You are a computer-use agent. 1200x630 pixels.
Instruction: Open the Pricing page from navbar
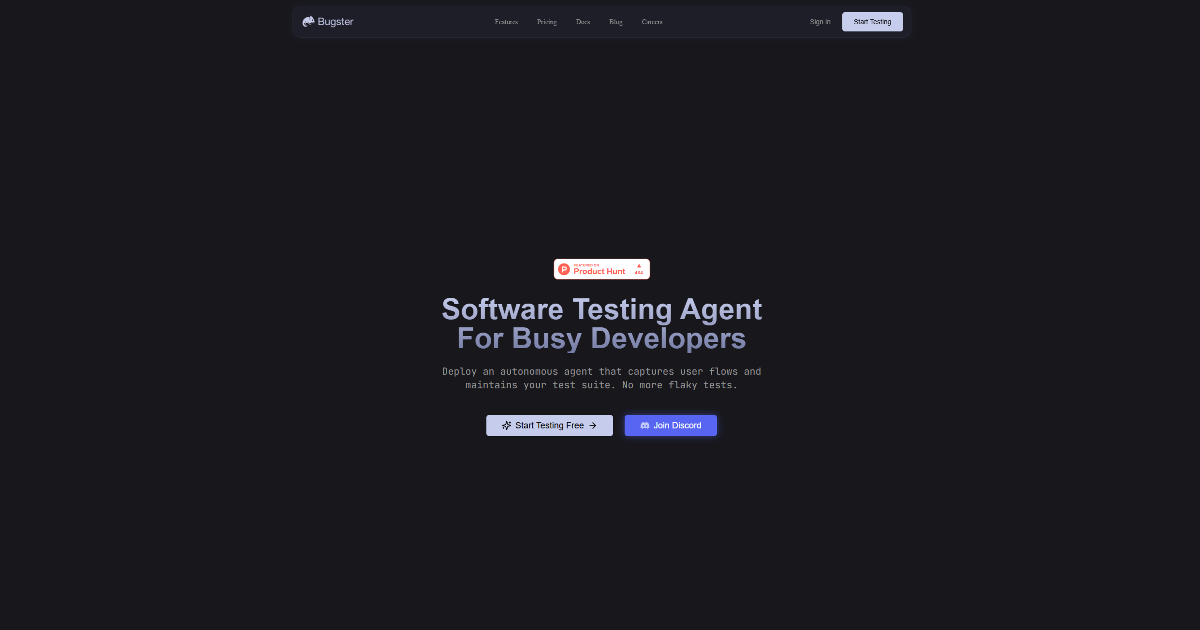click(547, 21)
